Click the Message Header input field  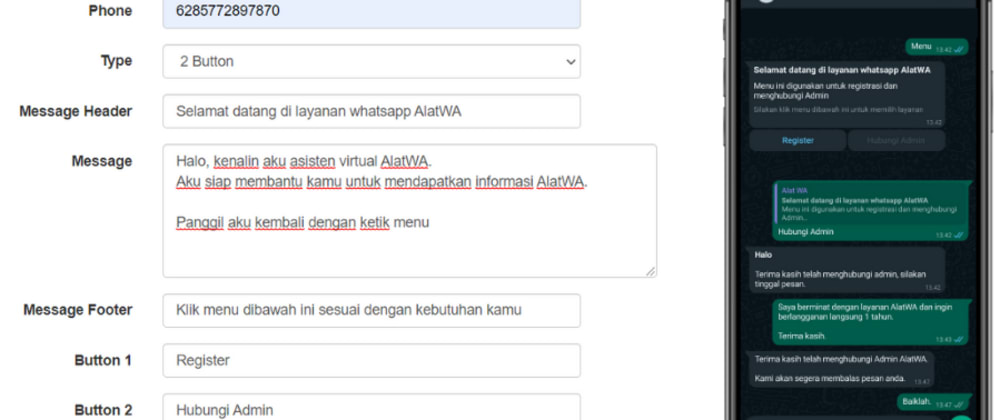tap(371, 112)
